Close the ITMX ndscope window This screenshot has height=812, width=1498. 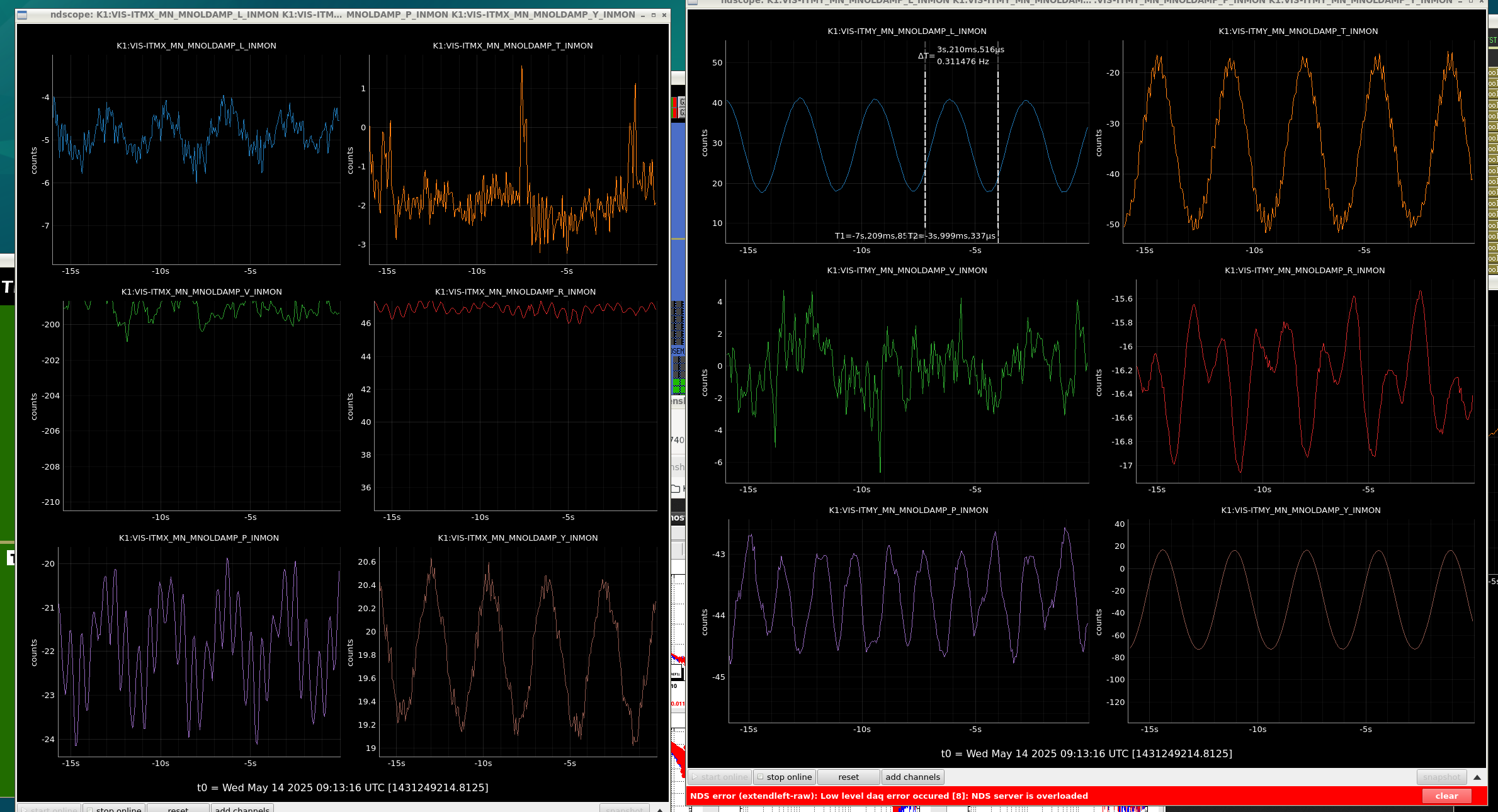pyautogui.click(x=664, y=15)
